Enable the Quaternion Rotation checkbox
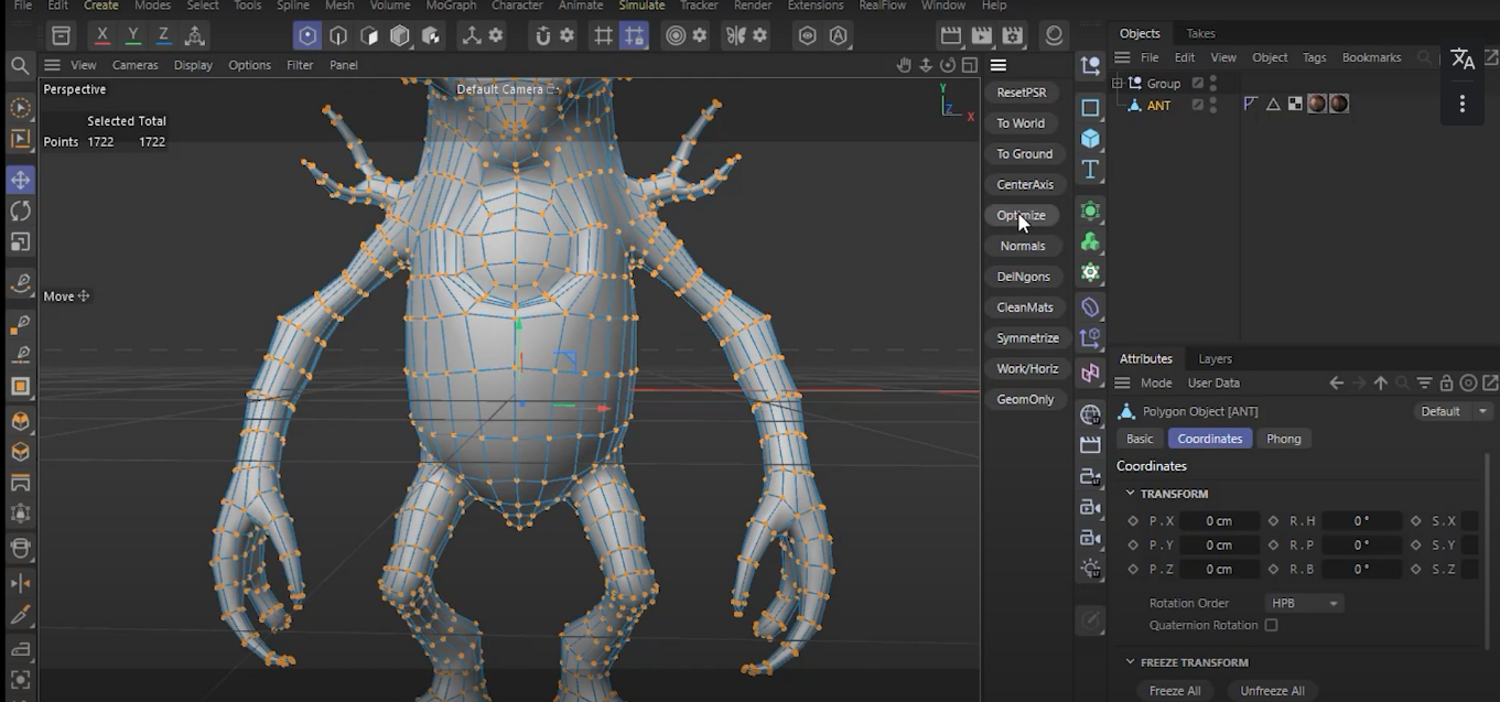The width and height of the screenshot is (1500, 702). (x=1271, y=625)
